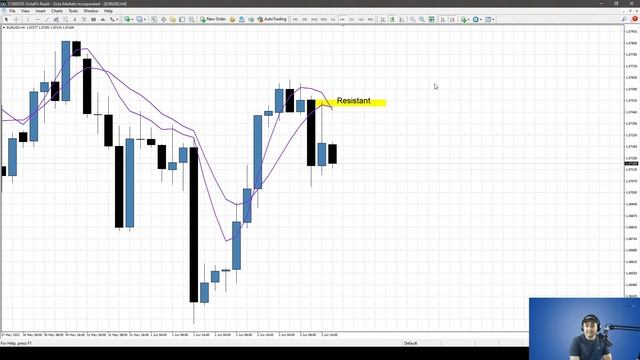
Task: Open the Help menu
Action: [108, 11]
